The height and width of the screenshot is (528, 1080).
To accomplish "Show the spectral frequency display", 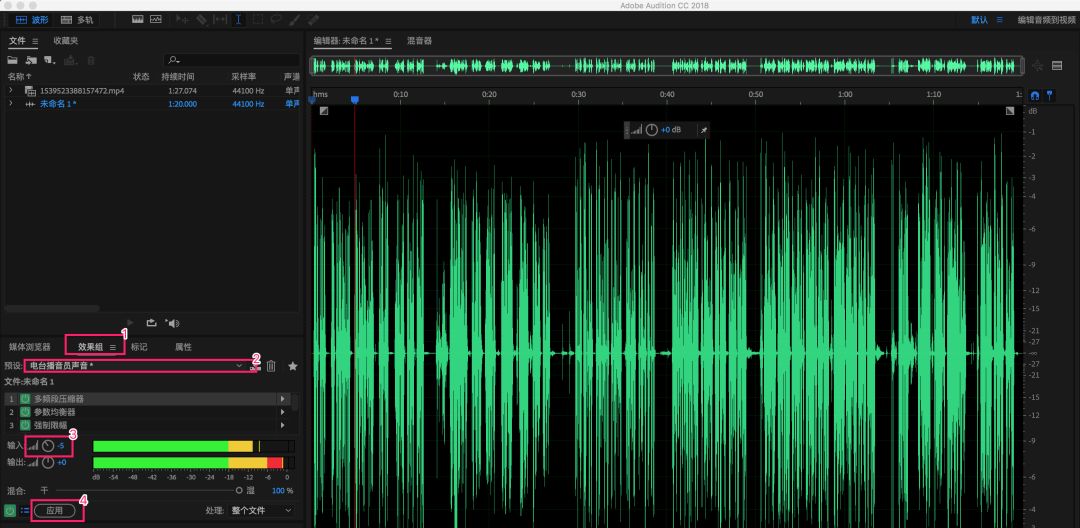I will (138, 19).
